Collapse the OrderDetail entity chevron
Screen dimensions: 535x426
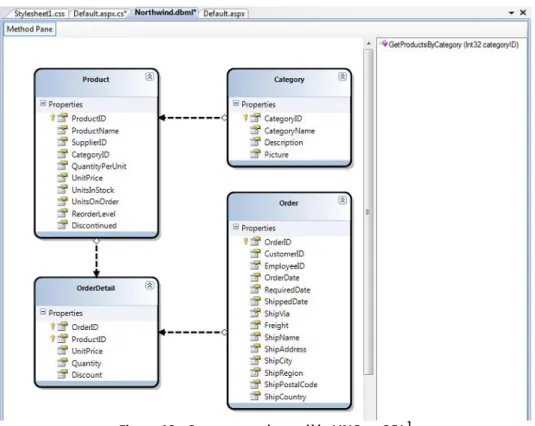149,285
